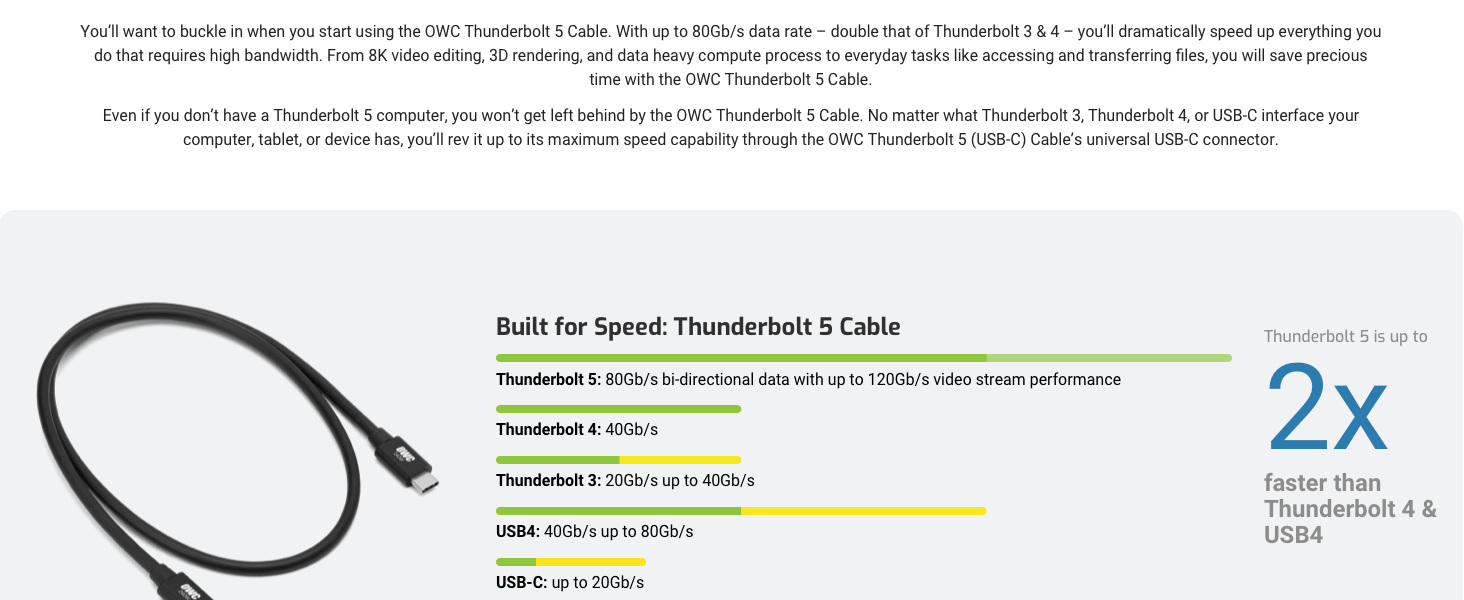1464x600 pixels.
Task: Click the "USB4: 40Gb/s up to 80Gb/s" label
Action: tap(594, 532)
